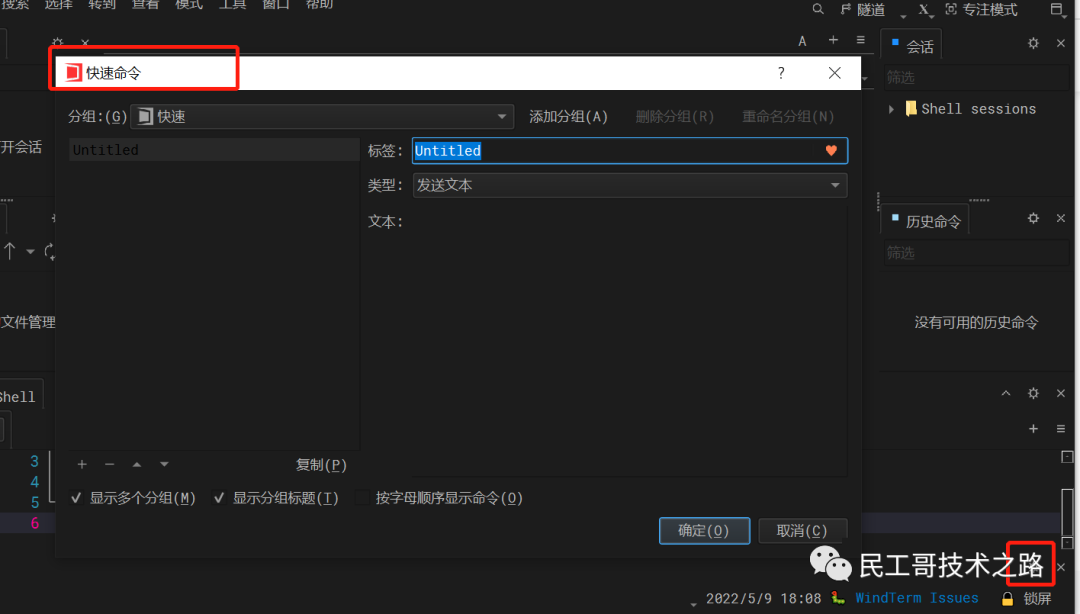Click the bug icon beside WindTerm Issues

[838, 597]
